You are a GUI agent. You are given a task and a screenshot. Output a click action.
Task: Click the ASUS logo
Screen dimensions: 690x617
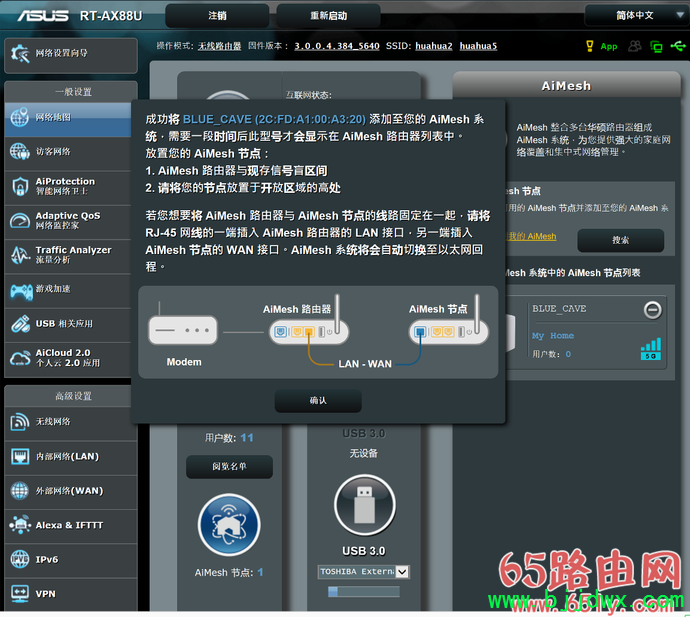pyautogui.click(x=43, y=16)
